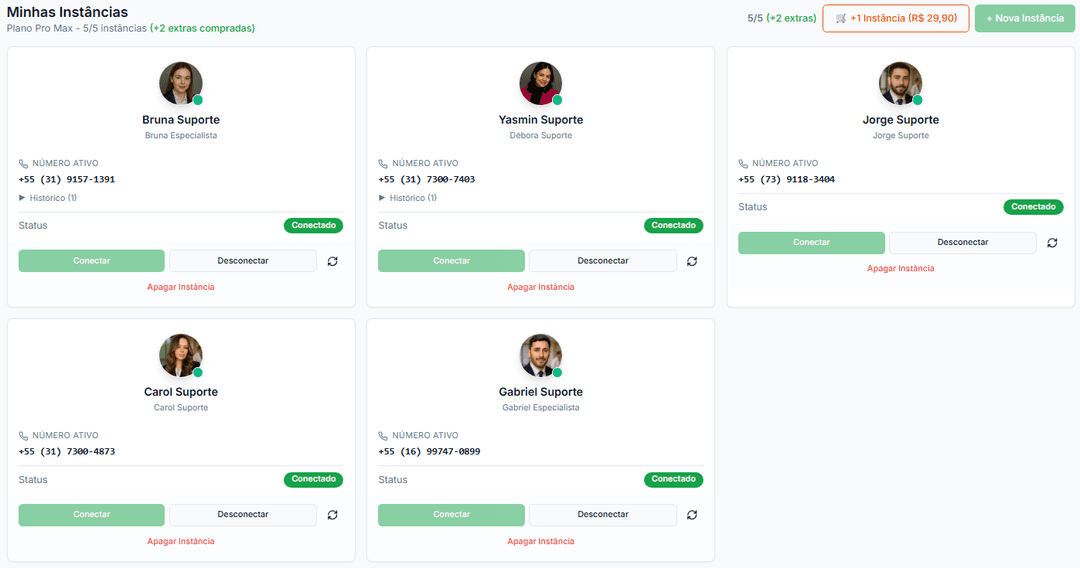Refresh the Yasmin Suporte instance

click(x=692, y=261)
